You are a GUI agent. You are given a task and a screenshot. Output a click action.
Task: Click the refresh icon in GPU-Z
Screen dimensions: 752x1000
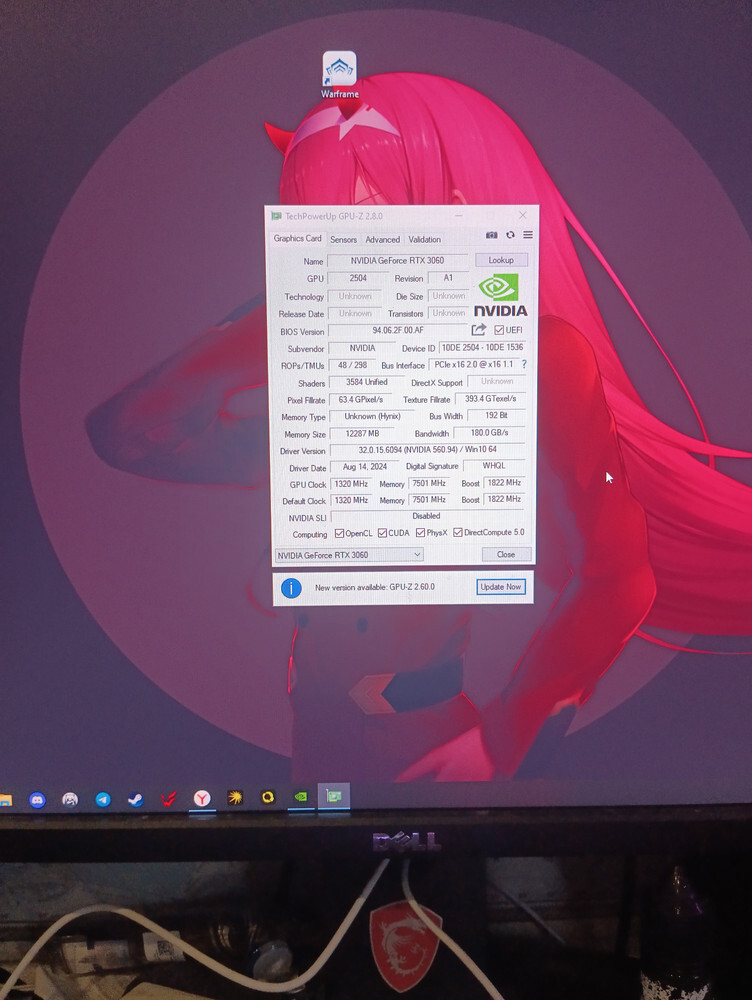point(510,235)
